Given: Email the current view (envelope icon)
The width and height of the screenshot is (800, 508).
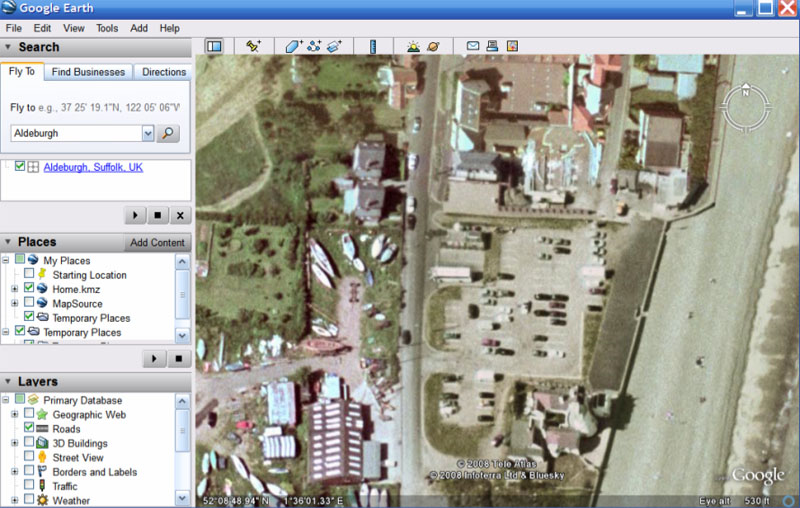Looking at the screenshot, I should click(x=473, y=46).
